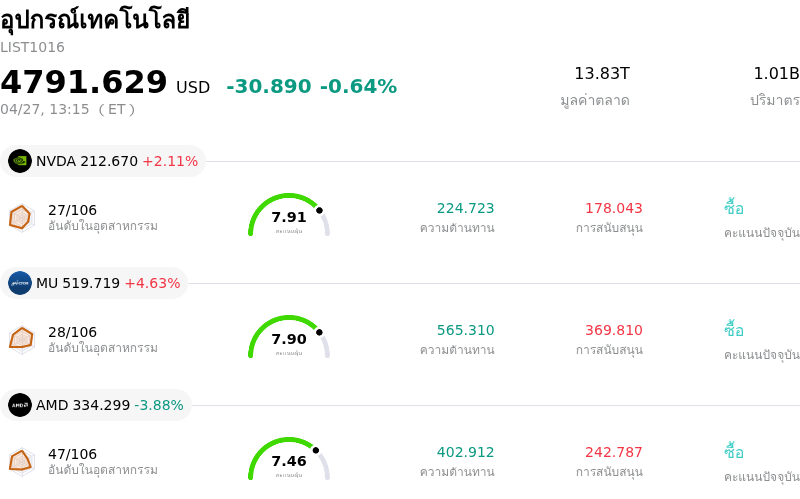Click the NVDA ซื้อ rating link

pos(734,208)
